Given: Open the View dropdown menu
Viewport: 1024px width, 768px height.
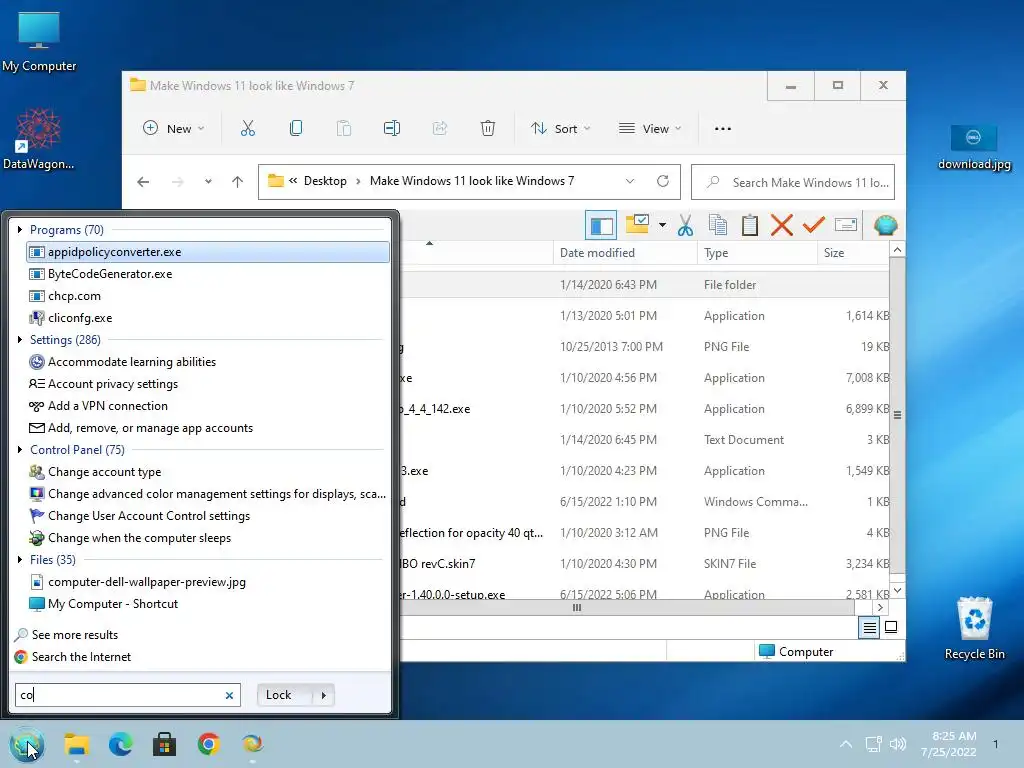Looking at the screenshot, I should (x=650, y=129).
